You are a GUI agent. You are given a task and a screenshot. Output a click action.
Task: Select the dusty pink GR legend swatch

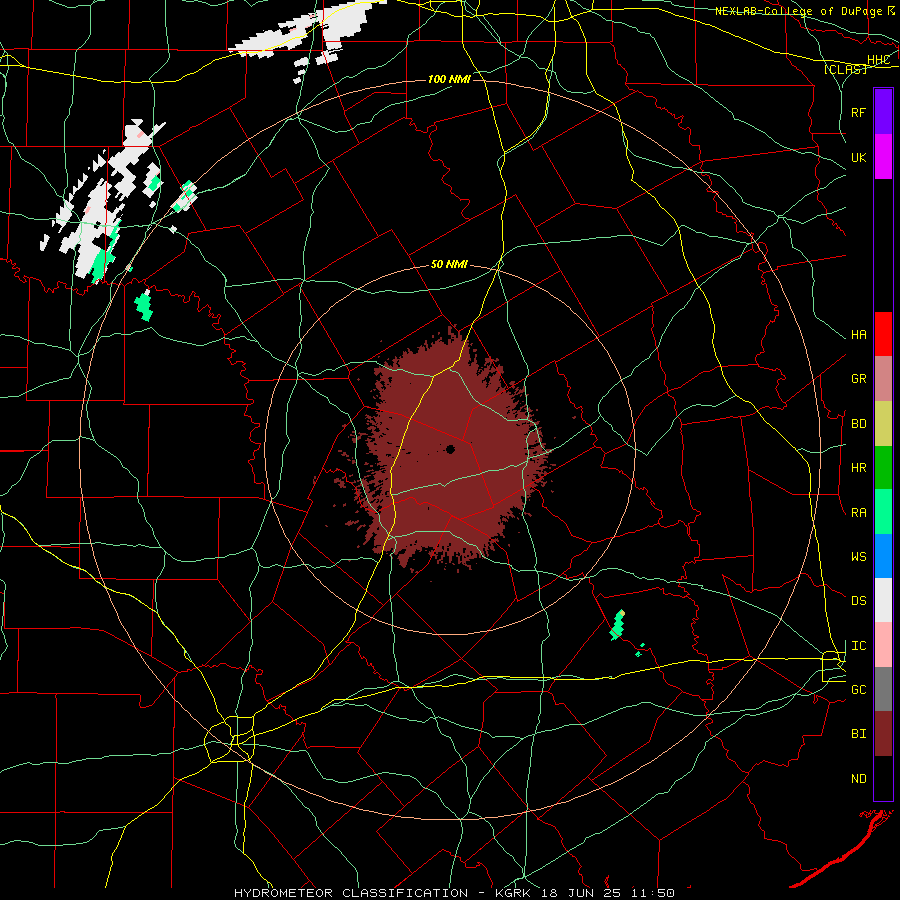pos(883,379)
